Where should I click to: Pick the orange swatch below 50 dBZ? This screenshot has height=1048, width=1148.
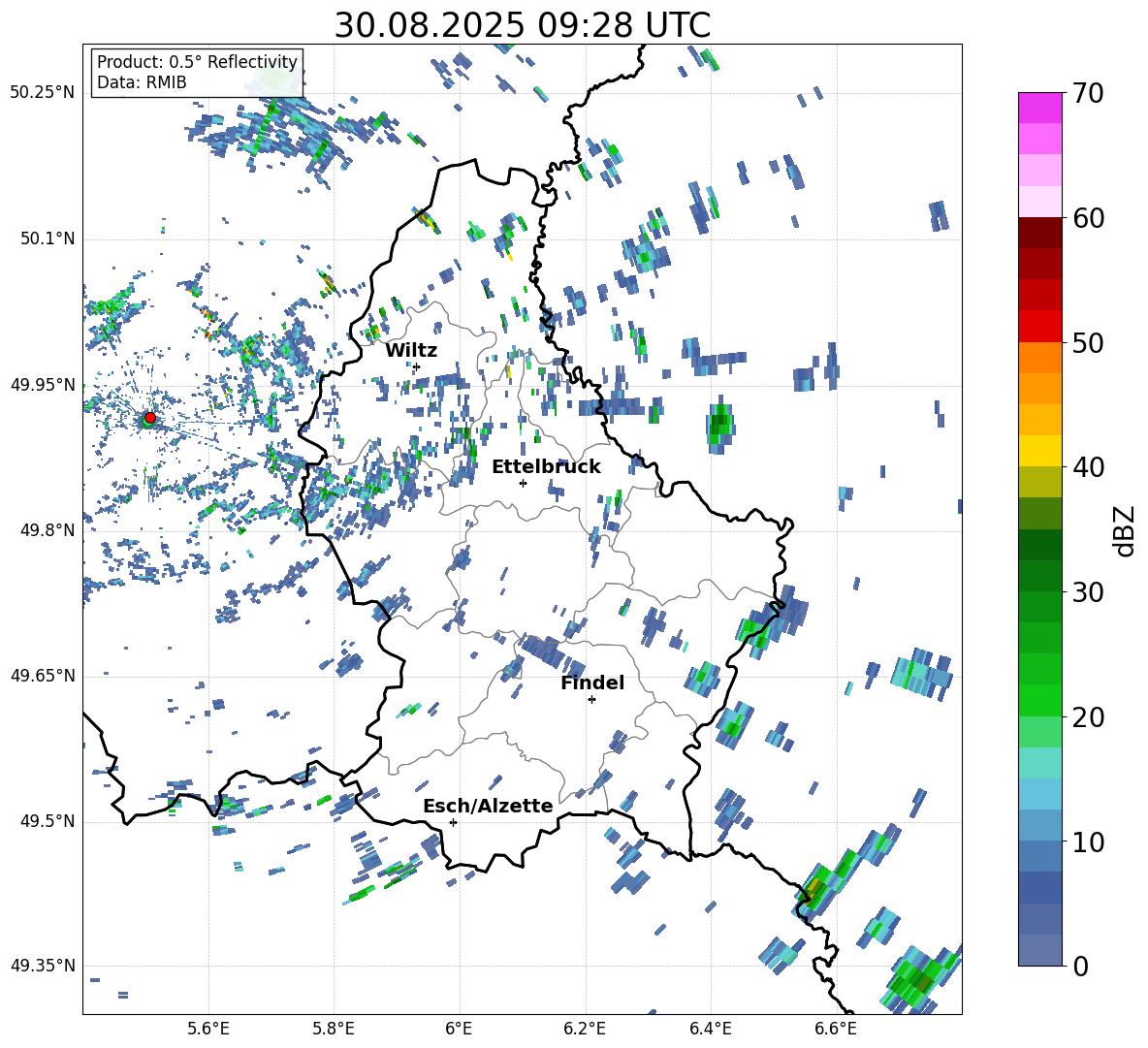[1039, 357]
